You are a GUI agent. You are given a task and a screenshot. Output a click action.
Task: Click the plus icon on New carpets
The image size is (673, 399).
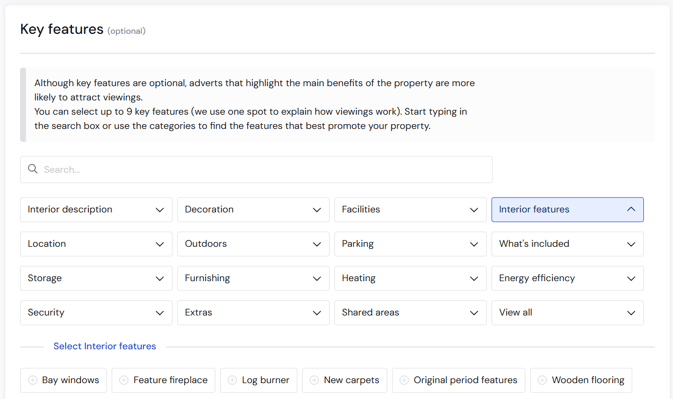[314, 380]
